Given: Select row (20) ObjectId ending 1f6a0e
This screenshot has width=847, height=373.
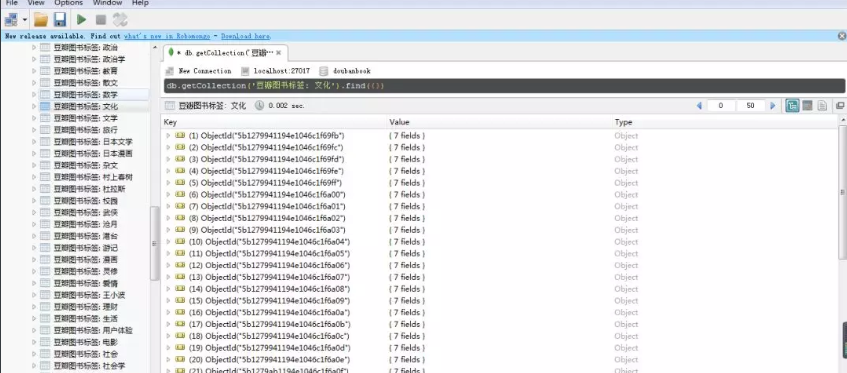Looking at the screenshot, I should (500, 360).
